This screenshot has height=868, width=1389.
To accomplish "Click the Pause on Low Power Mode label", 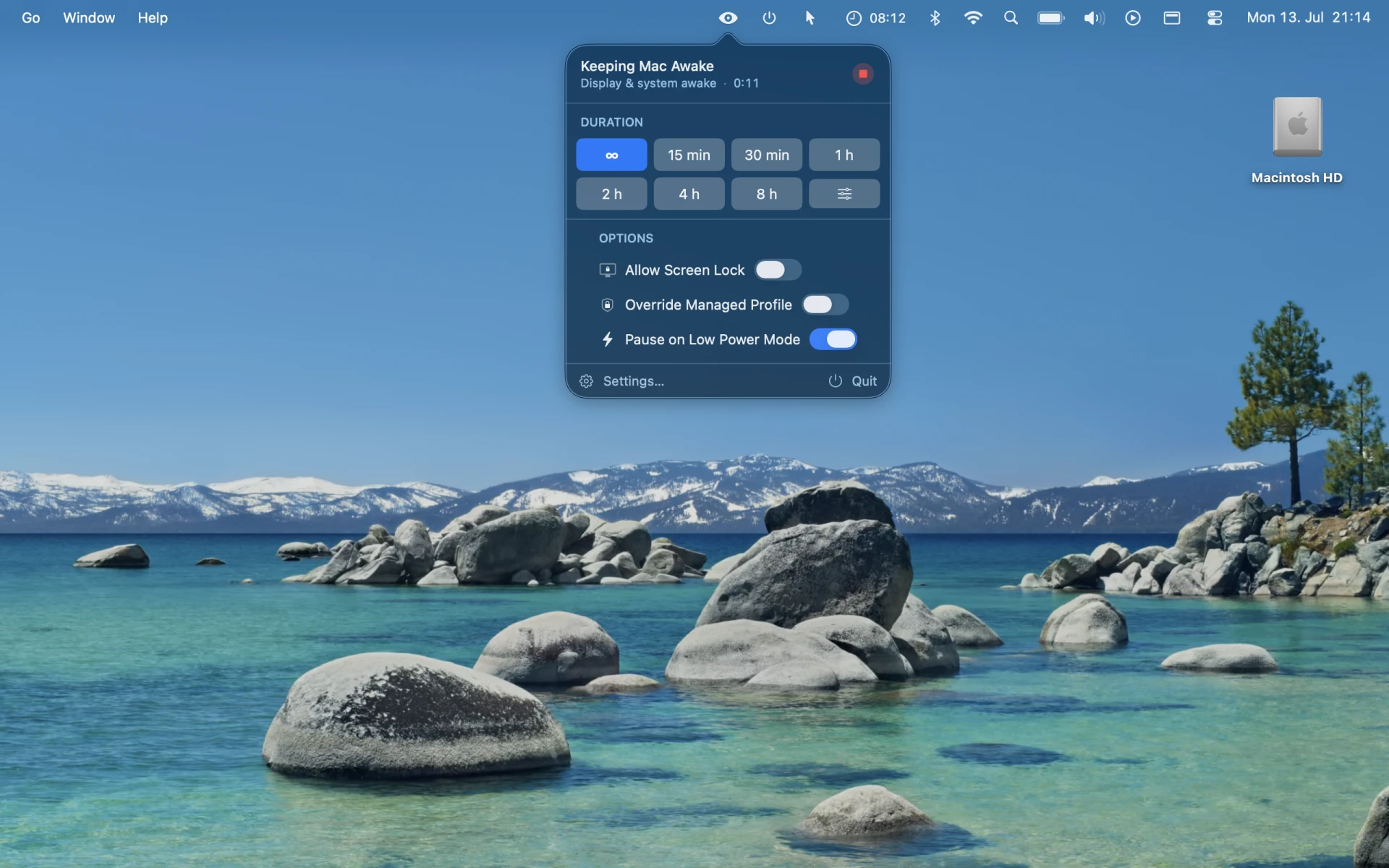I will click(713, 339).
